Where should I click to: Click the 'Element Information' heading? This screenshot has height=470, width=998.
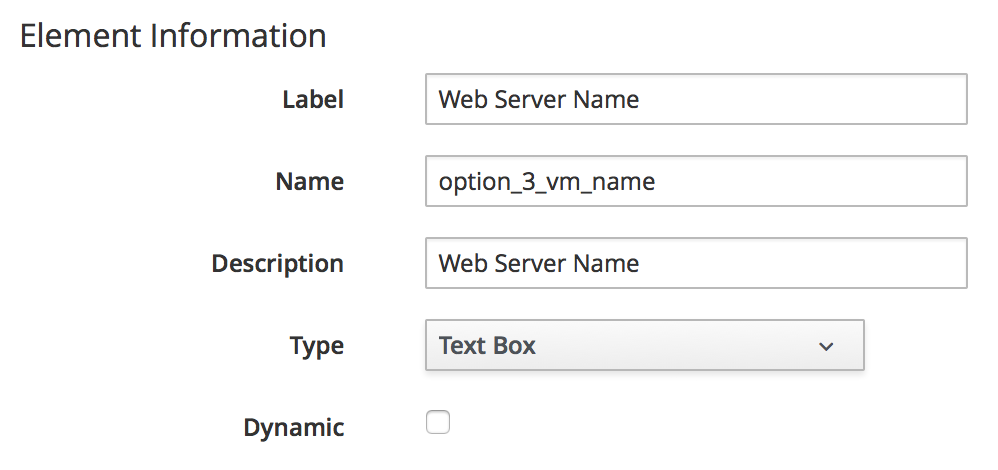click(173, 36)
